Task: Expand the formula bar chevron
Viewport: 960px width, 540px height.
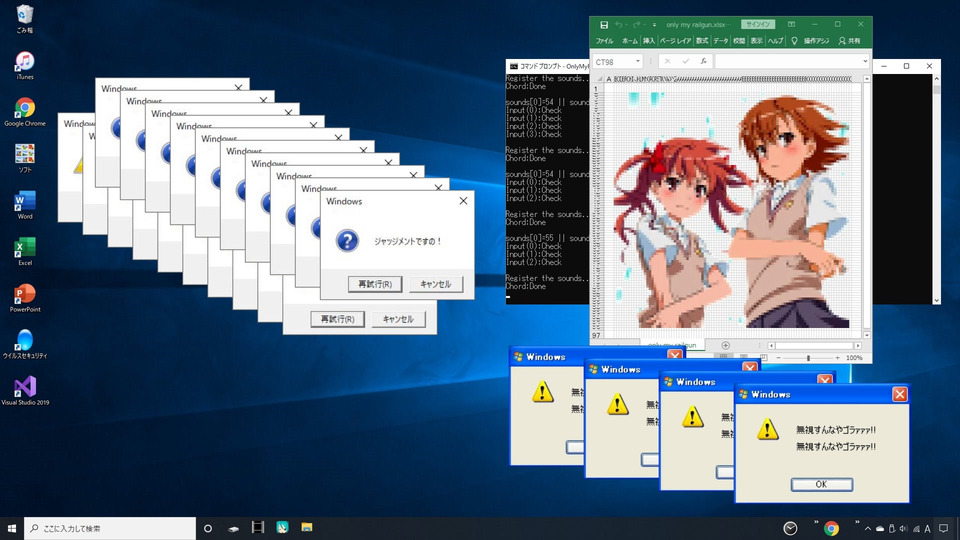Action: (864, 61)
